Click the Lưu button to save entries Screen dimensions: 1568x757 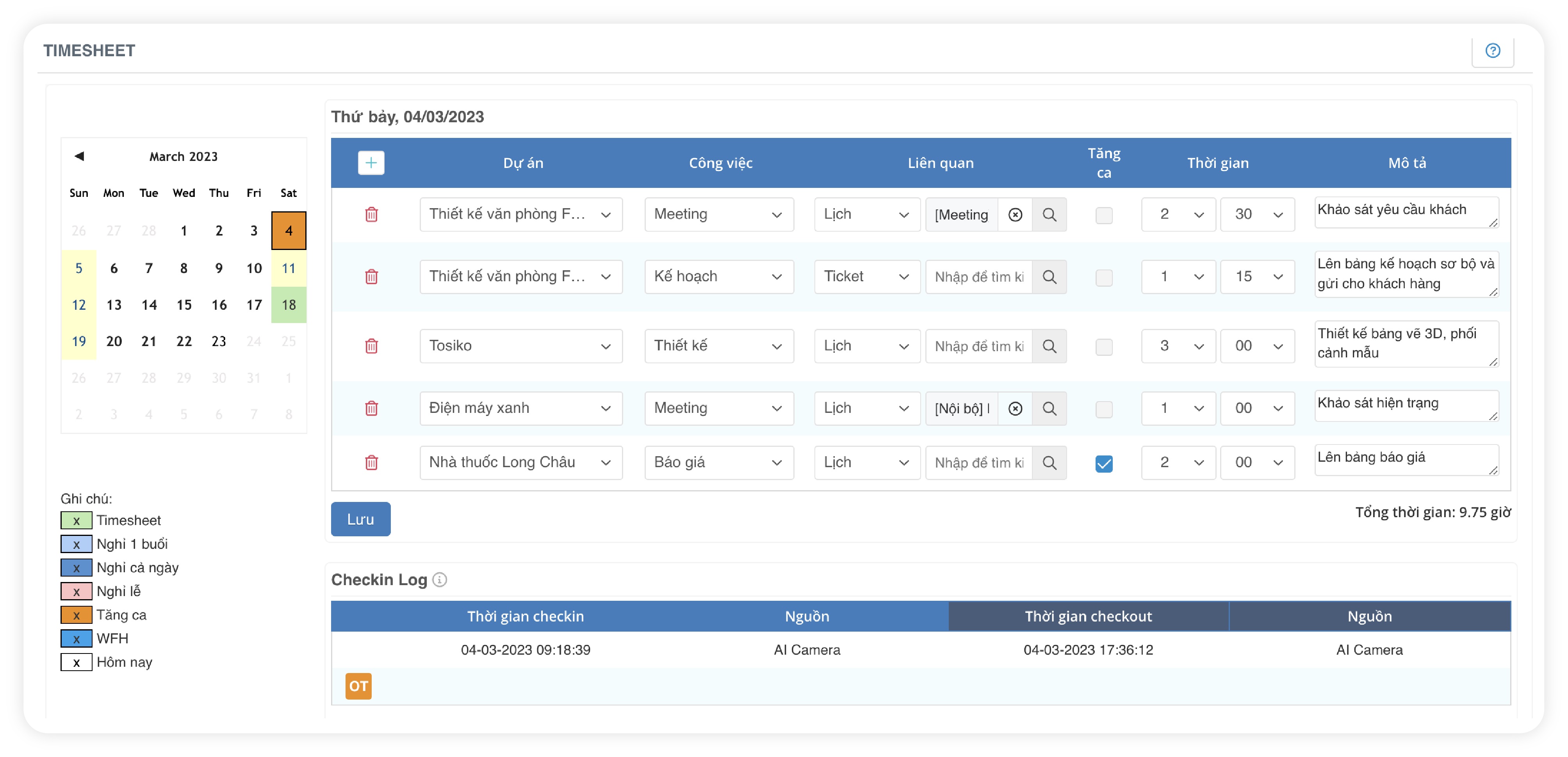361,518
